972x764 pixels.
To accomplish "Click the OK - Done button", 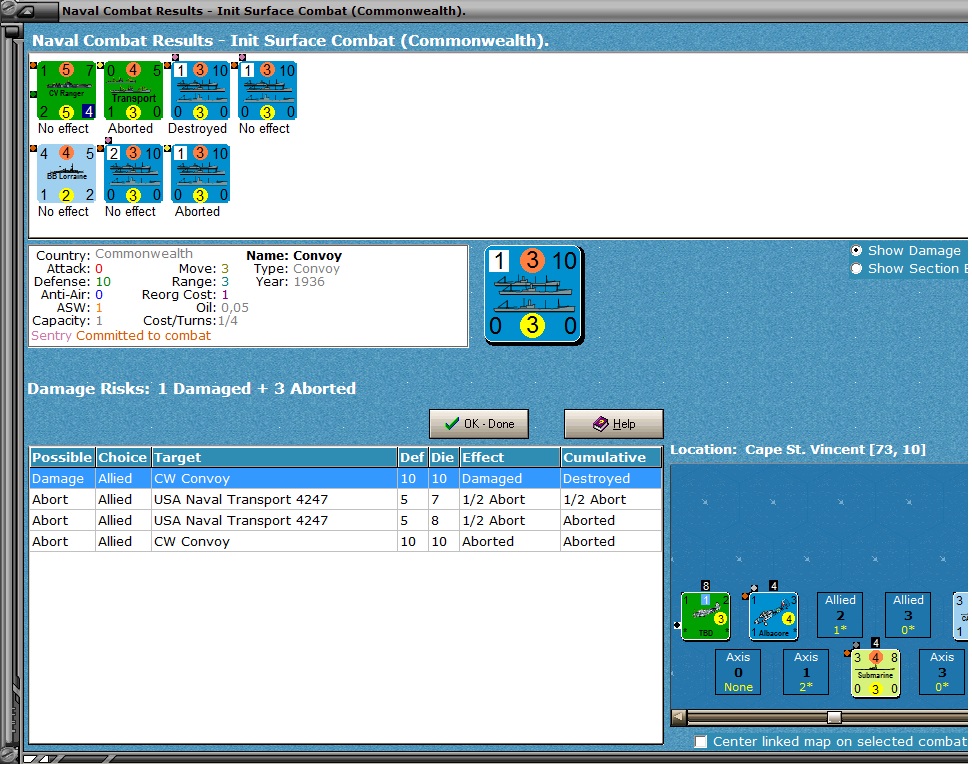I will [x=479, y=424].
